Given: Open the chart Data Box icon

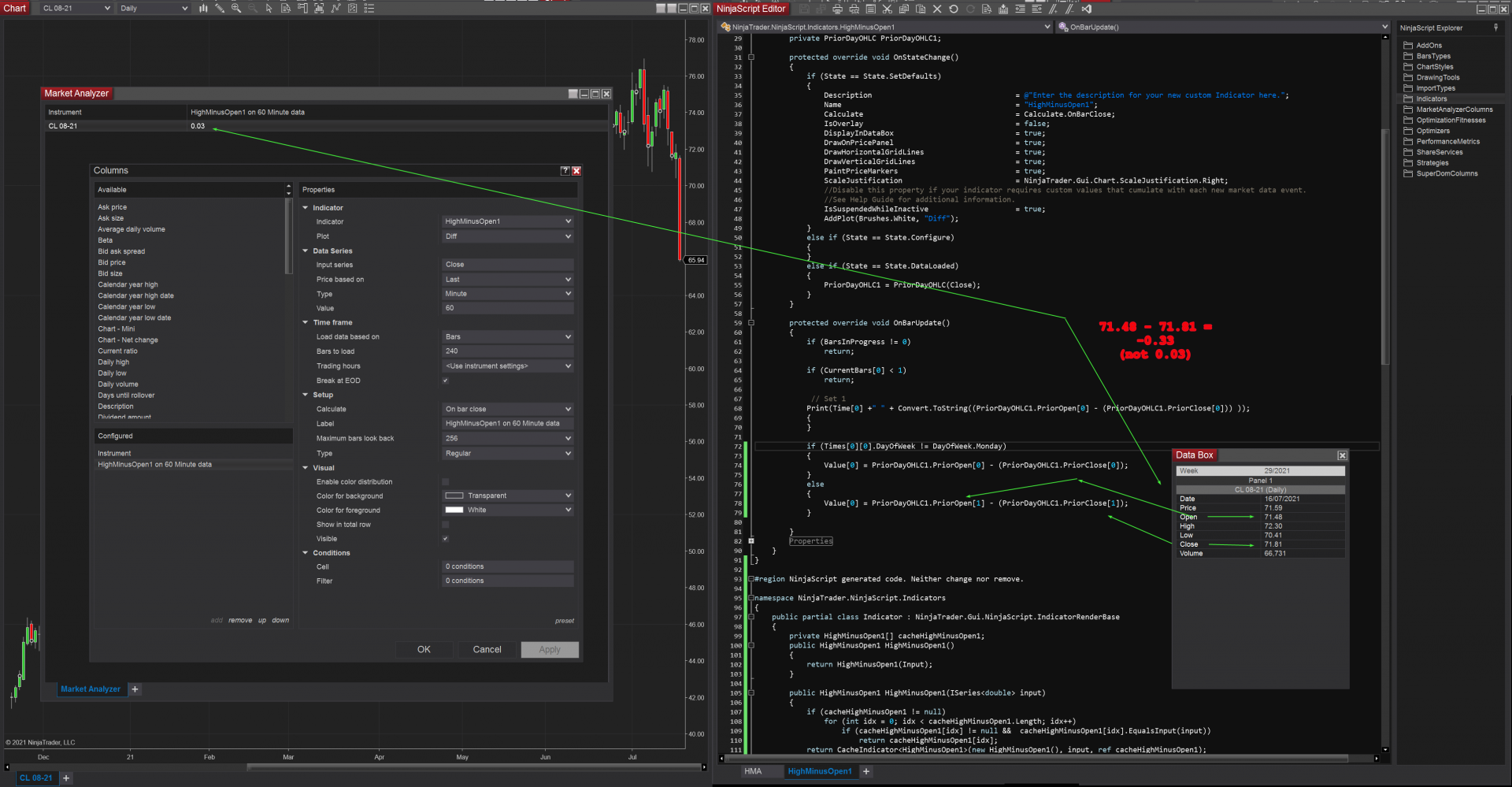Looking at the screenshot, I should (286, 9).
